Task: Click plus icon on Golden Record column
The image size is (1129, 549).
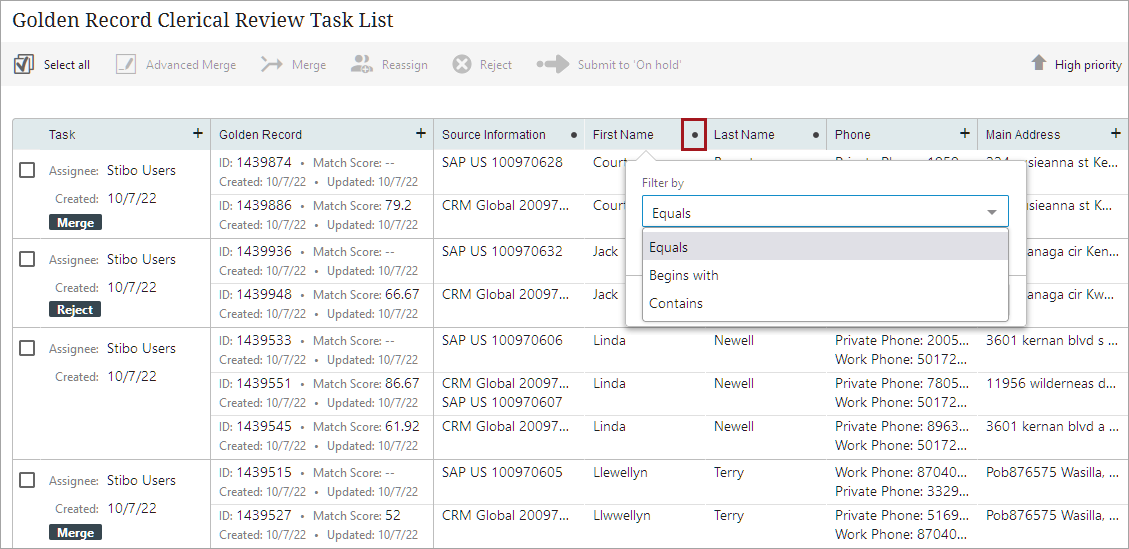Action: [421, 134]
